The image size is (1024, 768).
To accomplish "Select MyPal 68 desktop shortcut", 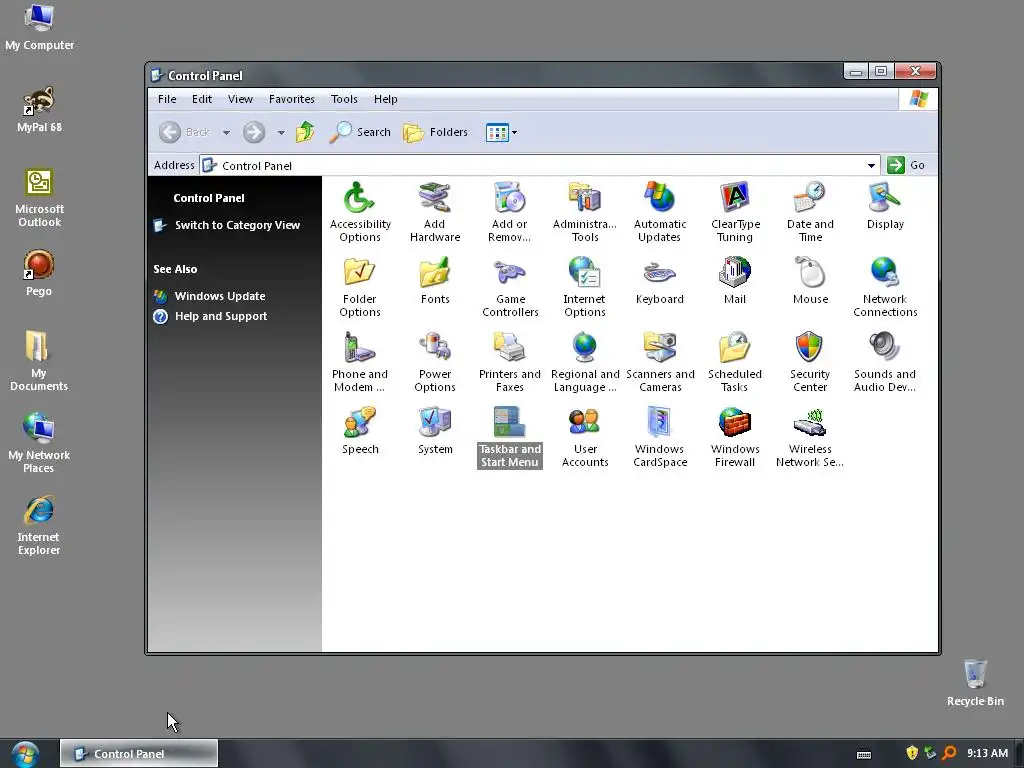I will tap(39, 110).
